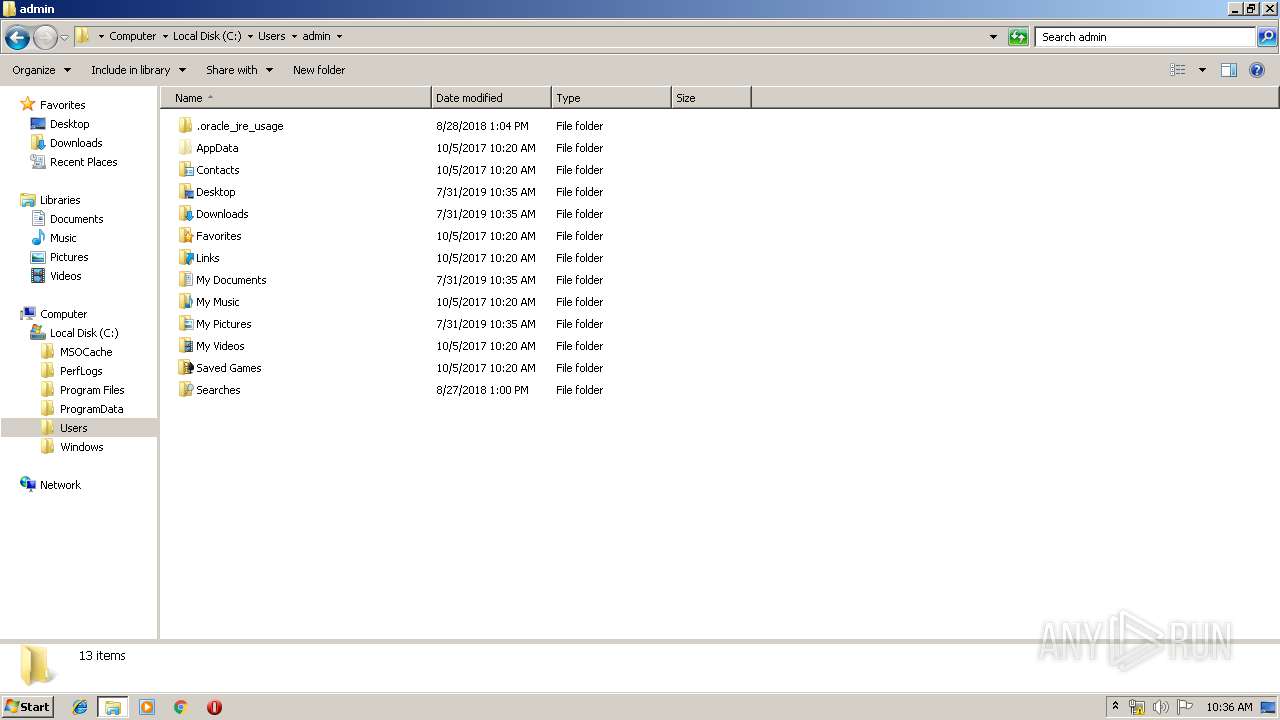
Task: Select the Favorites folder in file list
Action: point(218,236)
